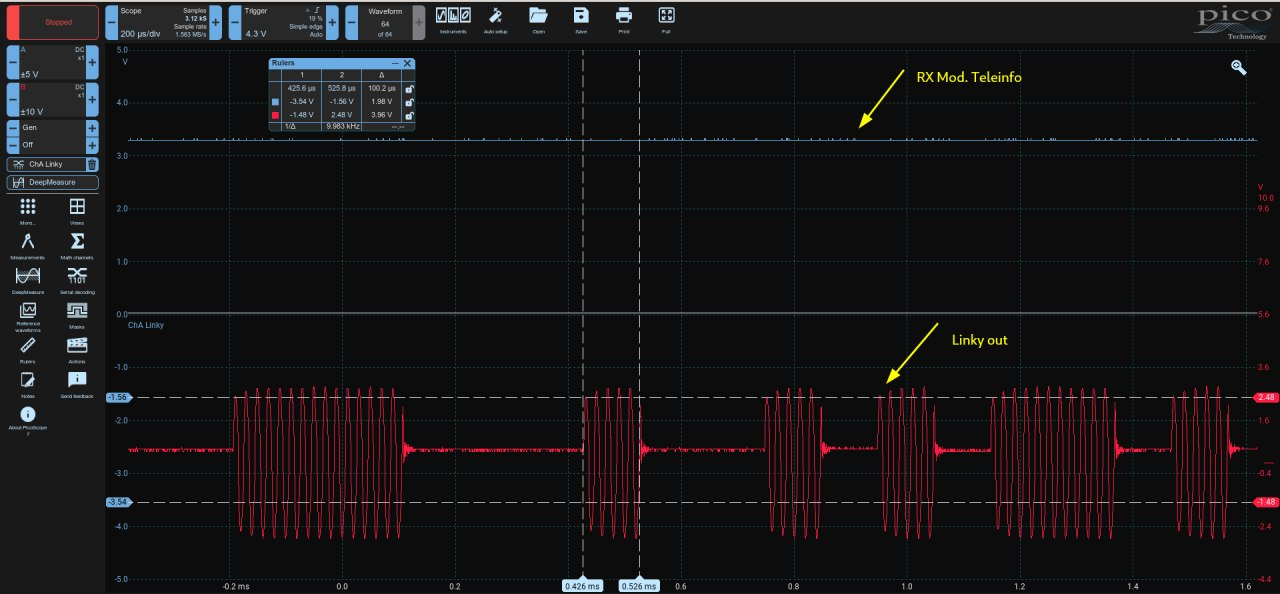
Task: Select red ruler handle -1.48
Action: 1265,502
